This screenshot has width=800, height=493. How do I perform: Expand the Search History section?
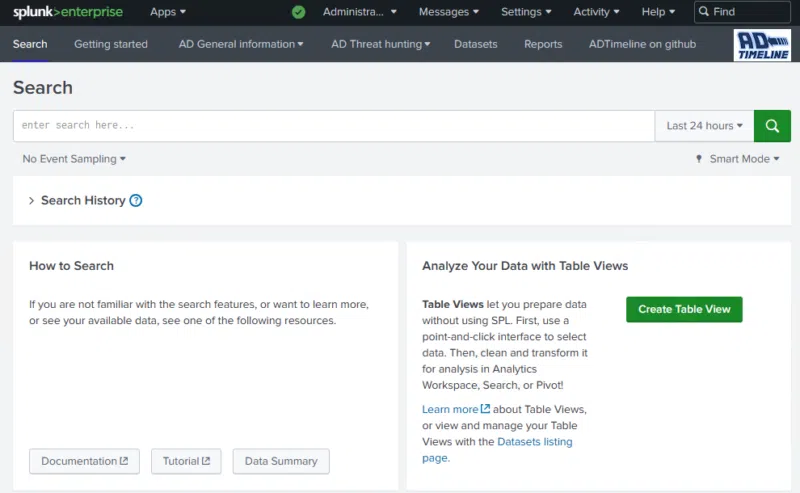82,201
